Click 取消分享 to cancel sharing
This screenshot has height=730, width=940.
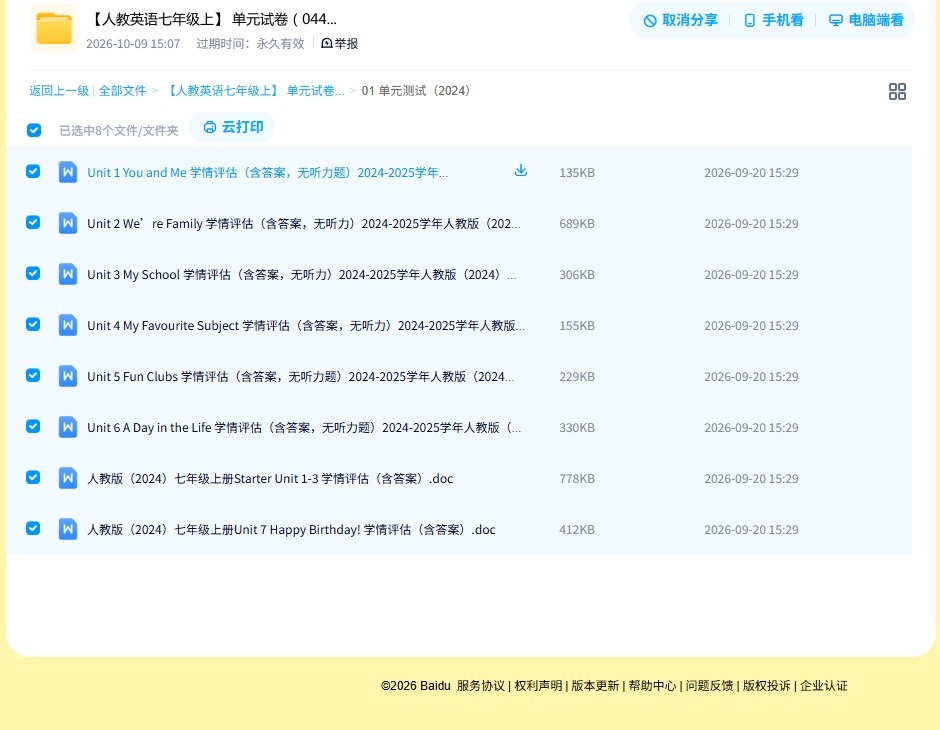point(680,20)
